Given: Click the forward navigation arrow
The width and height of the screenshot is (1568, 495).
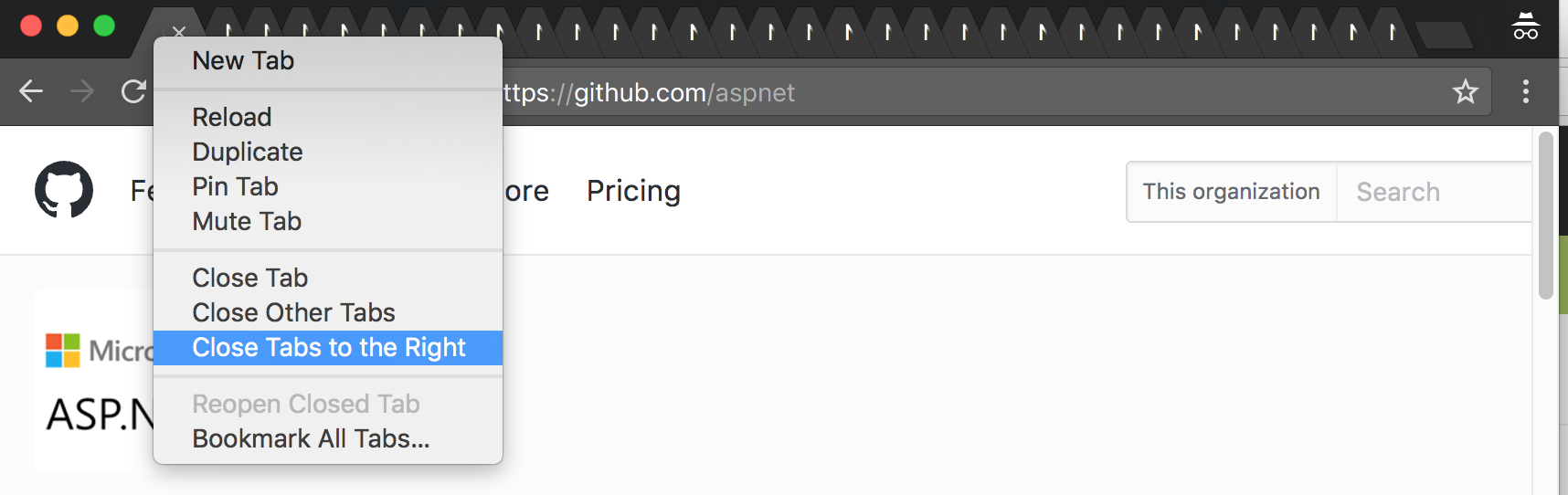Looking at the screenshot, I should (x=82, y=91).
